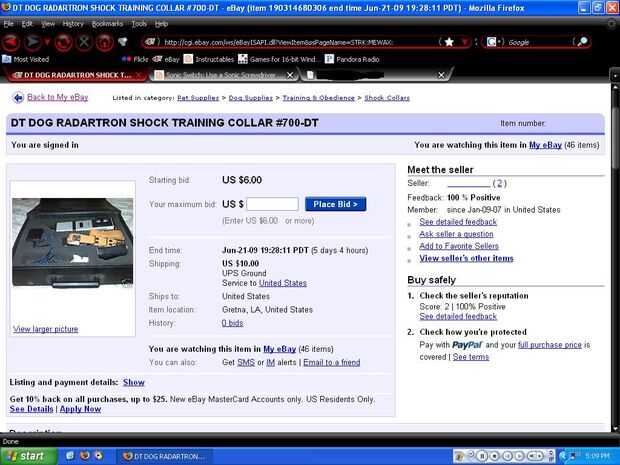The width and height of the screenshot is (620, 465).
Task: Open the 0 bids history link
Action: coord(232,323)
